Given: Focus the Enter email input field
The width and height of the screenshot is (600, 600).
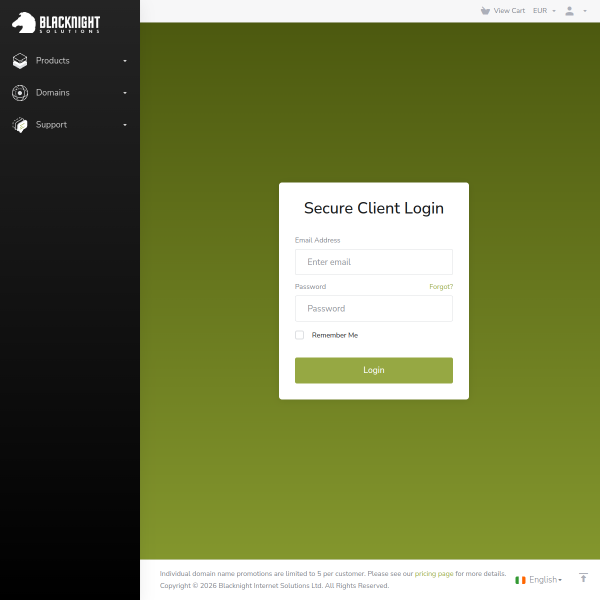Looking at the screenshot, I should (x=374, y=262).
